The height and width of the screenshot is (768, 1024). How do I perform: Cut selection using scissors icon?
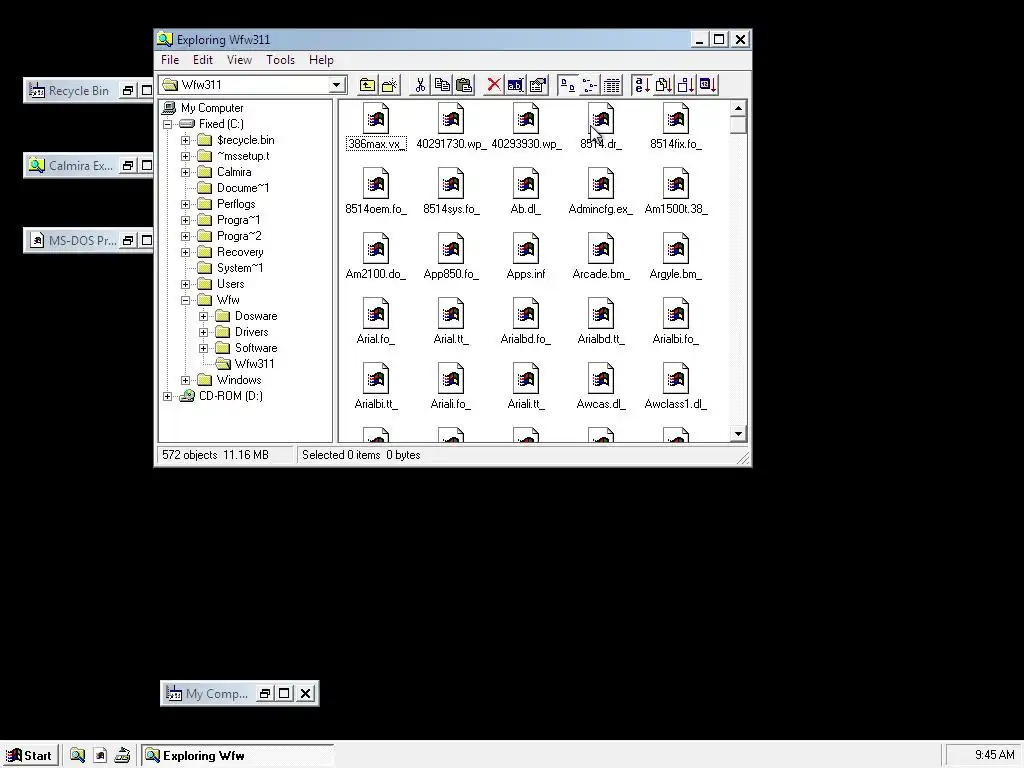point(420,85)
